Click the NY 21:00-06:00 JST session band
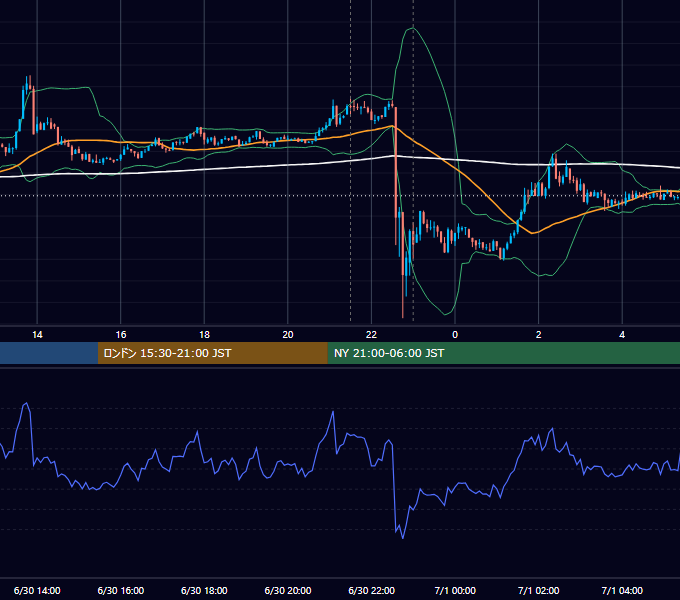Viewport: 680px width, 600px height. coord(503,353)
